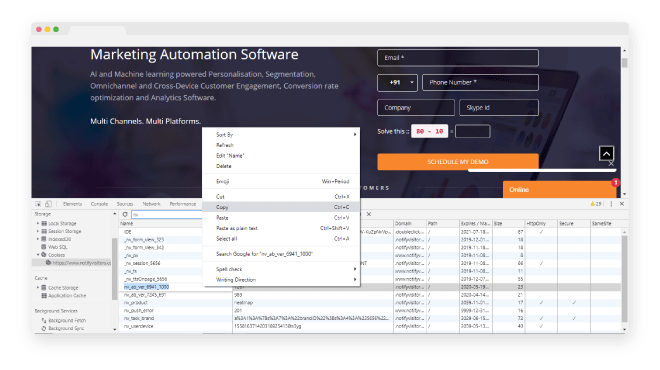Click the Background Sync icon

pos(44,328)
